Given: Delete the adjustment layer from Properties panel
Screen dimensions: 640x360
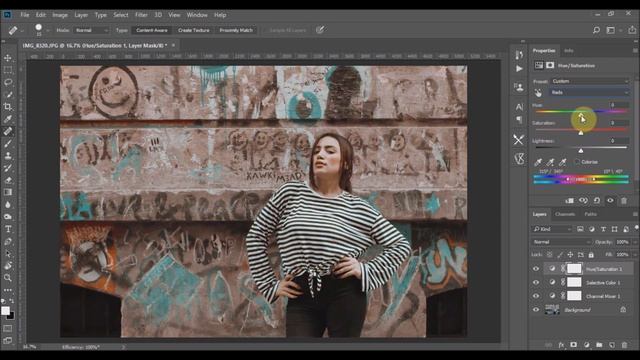Looking at the screenshot, I should pos(624,200).
